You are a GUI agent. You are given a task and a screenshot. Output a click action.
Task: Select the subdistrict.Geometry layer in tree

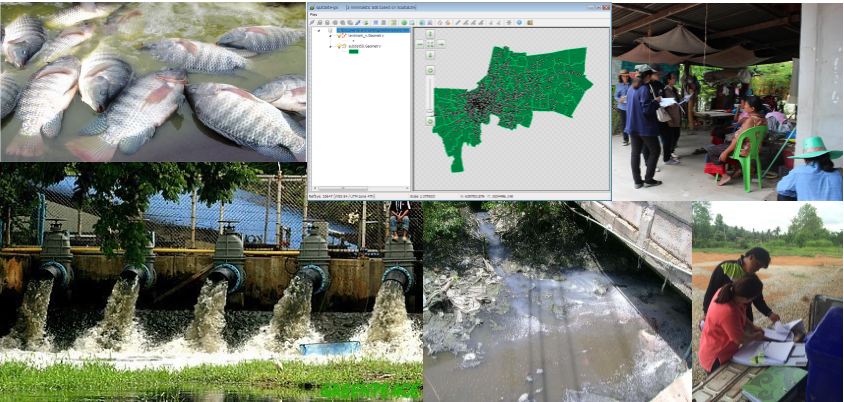click(364, 45)
